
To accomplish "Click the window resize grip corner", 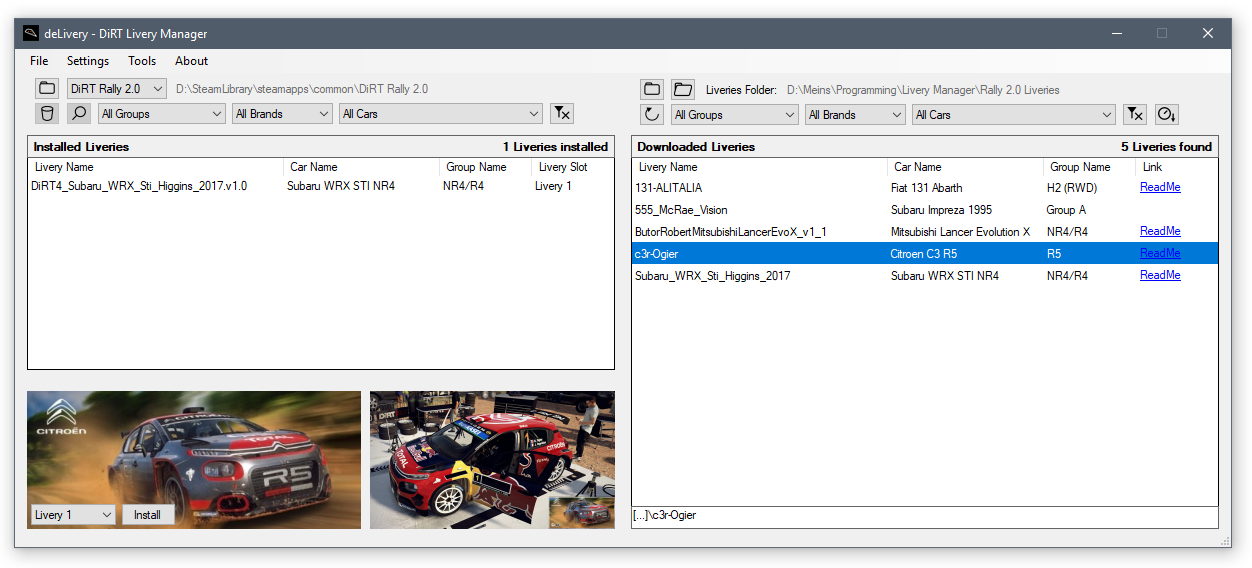I will pos(1225,541).
